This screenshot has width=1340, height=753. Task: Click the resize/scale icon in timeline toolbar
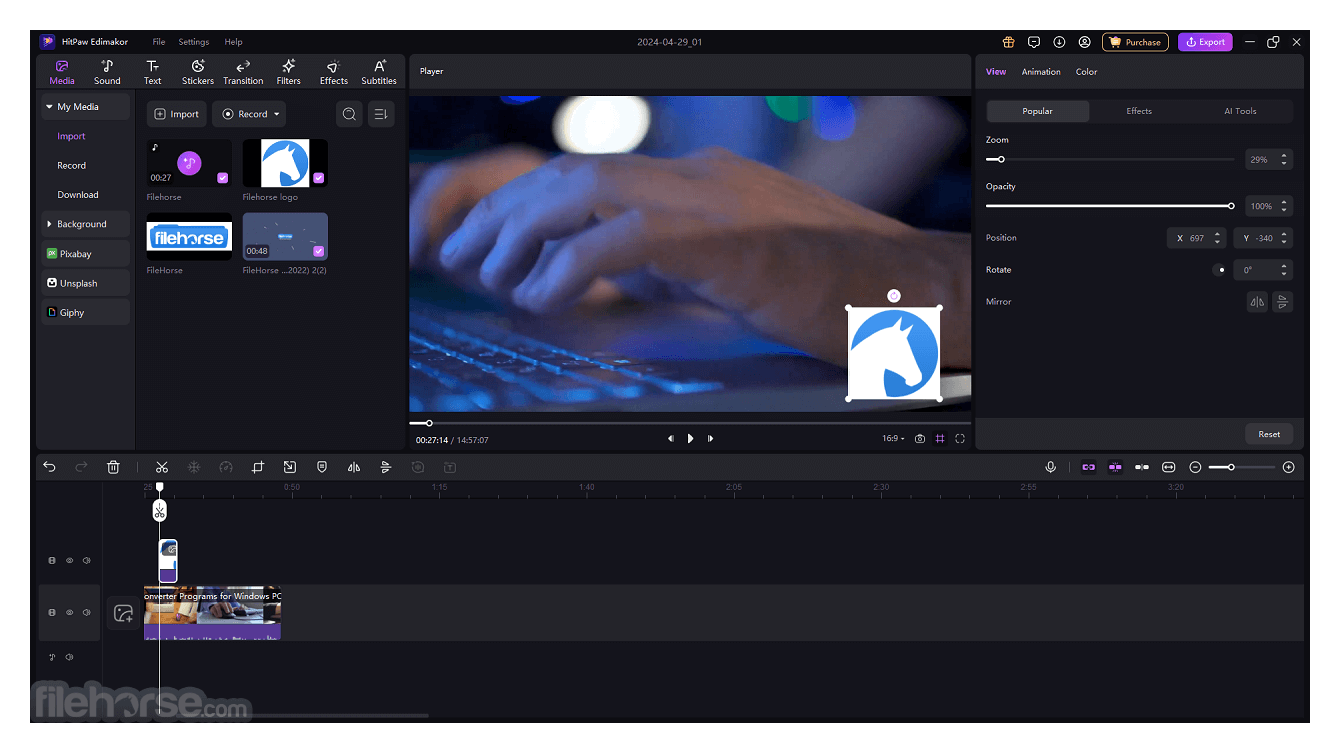pyautogui.click(x=289, y=467)
